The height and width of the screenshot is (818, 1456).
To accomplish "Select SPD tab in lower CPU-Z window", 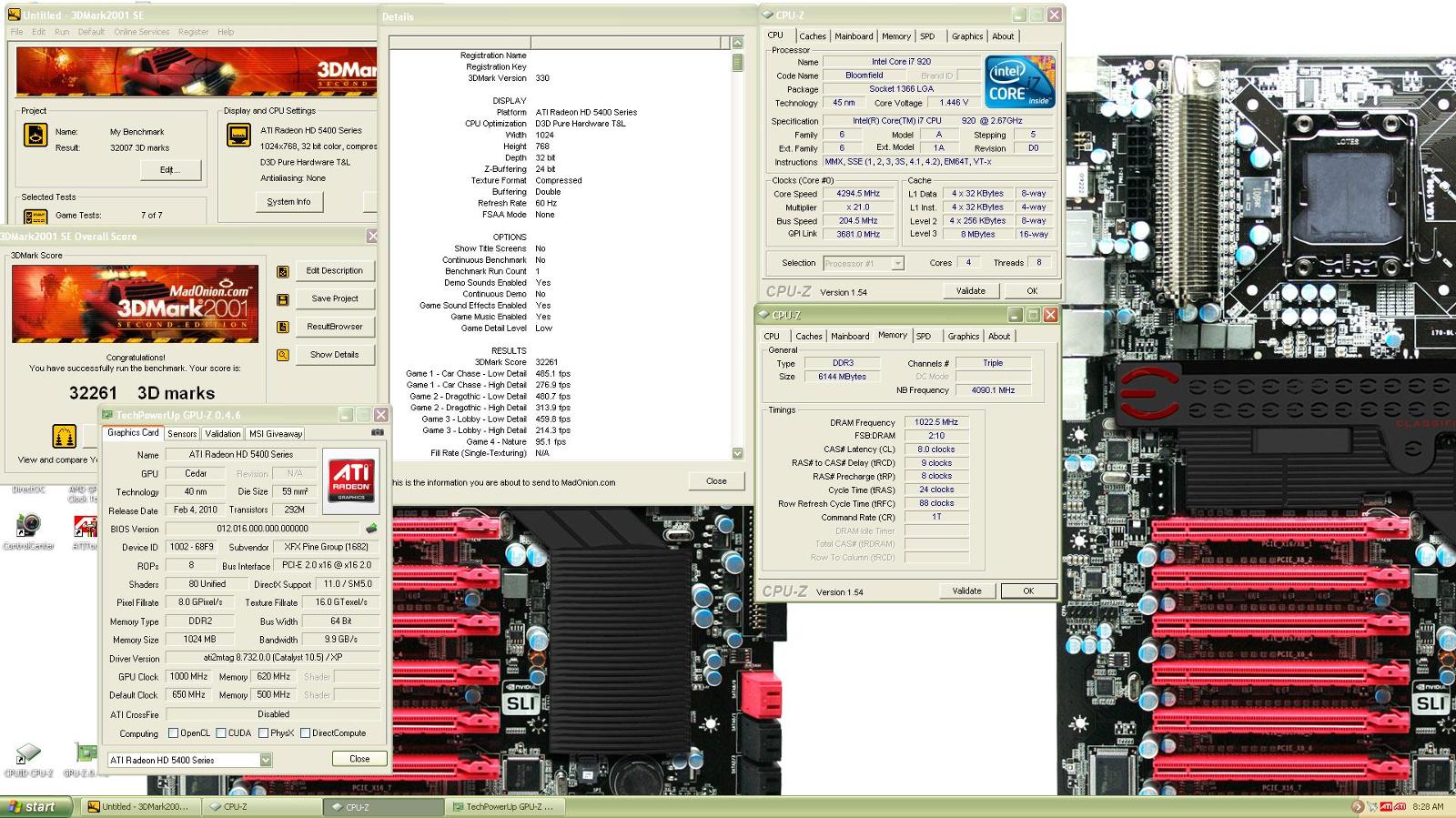I will [x=924, y=337].
